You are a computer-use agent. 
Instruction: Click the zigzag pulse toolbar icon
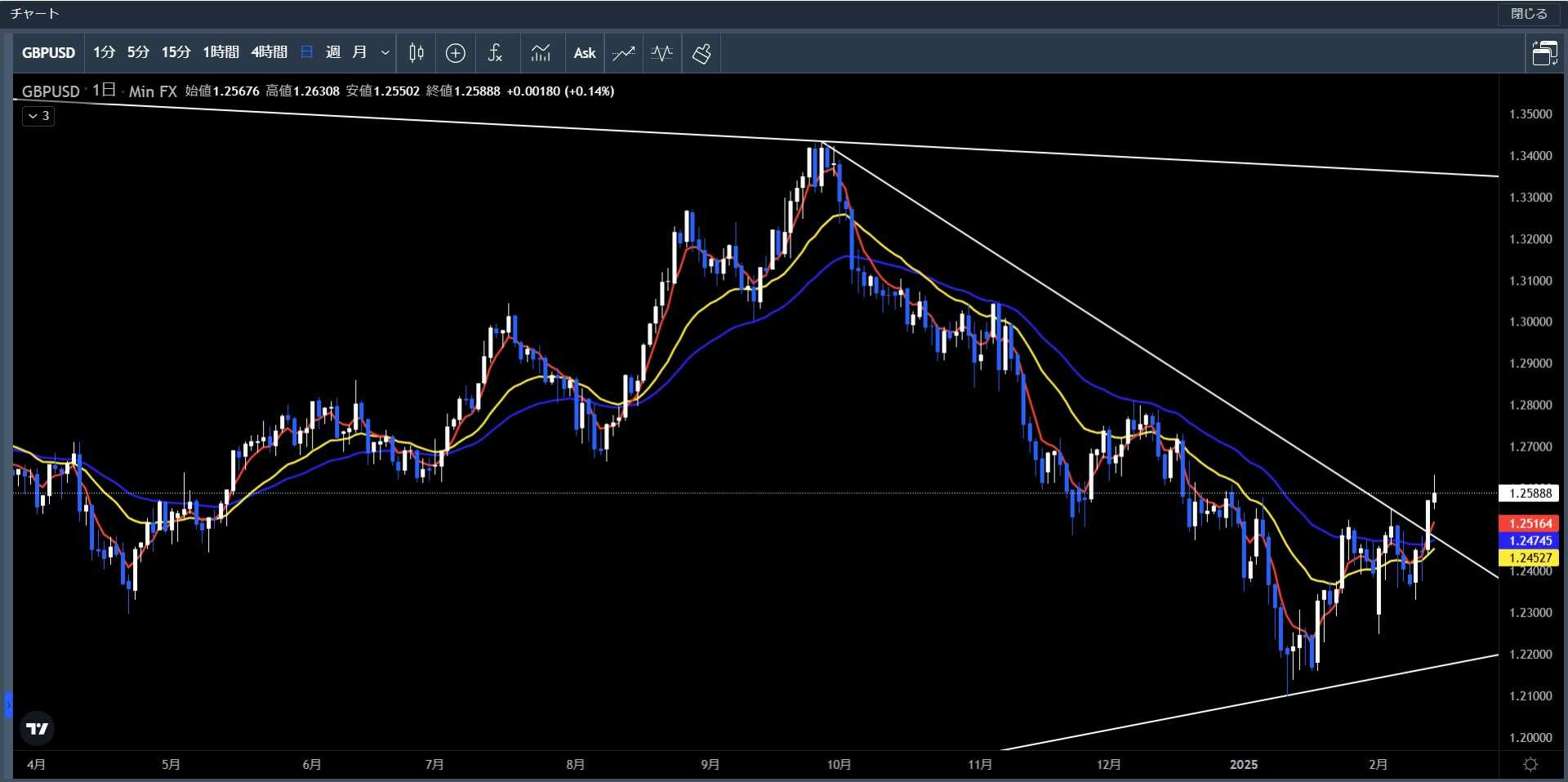coord(662,53)
